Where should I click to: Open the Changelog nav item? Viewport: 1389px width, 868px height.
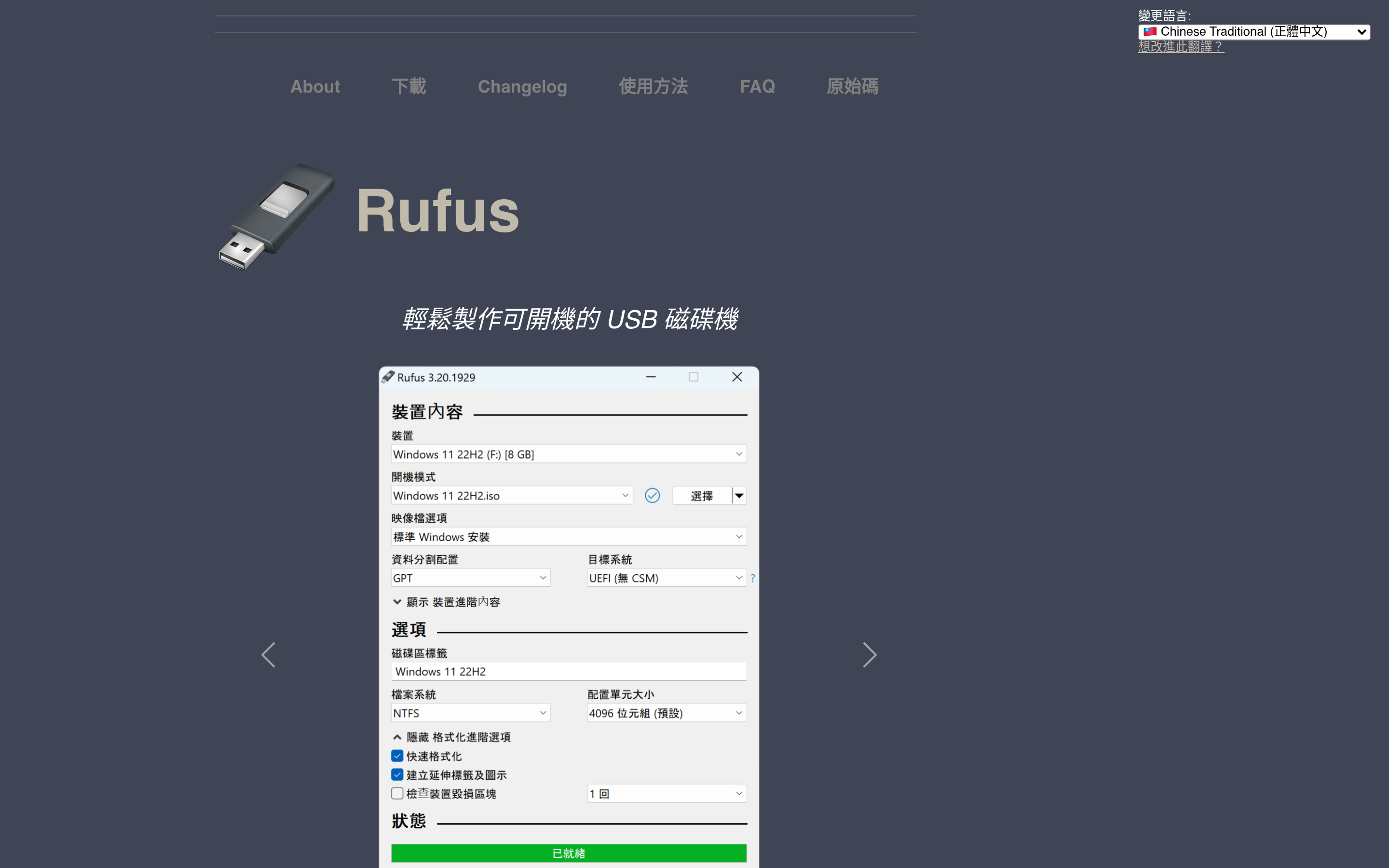522,87
